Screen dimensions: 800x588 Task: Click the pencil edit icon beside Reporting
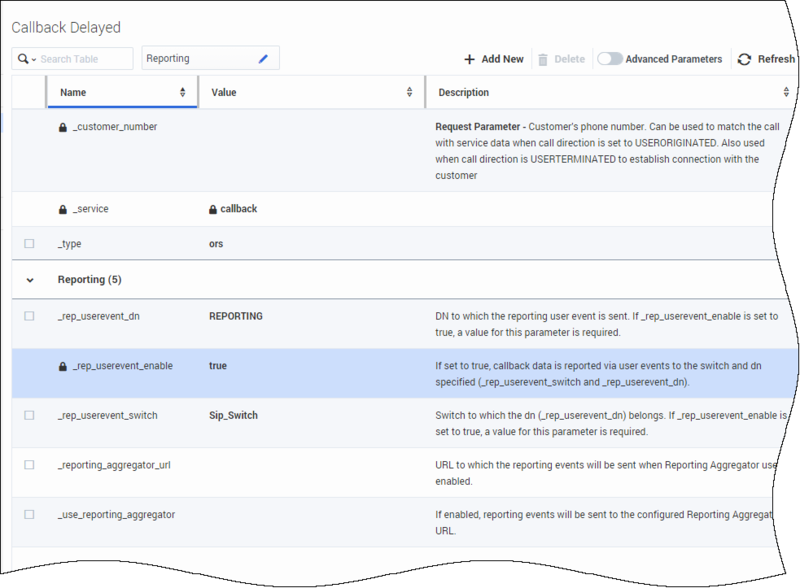click(263, 59)
